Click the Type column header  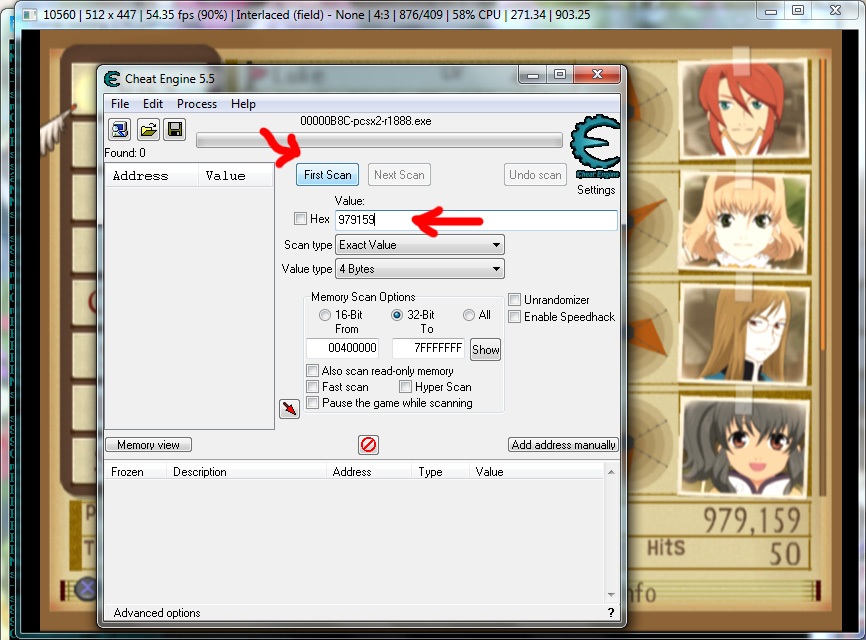pyautogui.click(x=440, y=472)
